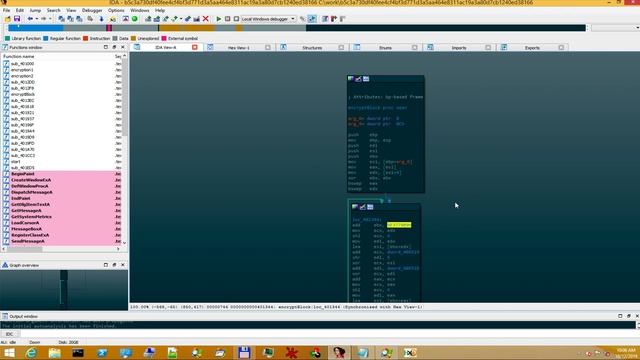Click the blue down-arrow toolbar icon

101,19
